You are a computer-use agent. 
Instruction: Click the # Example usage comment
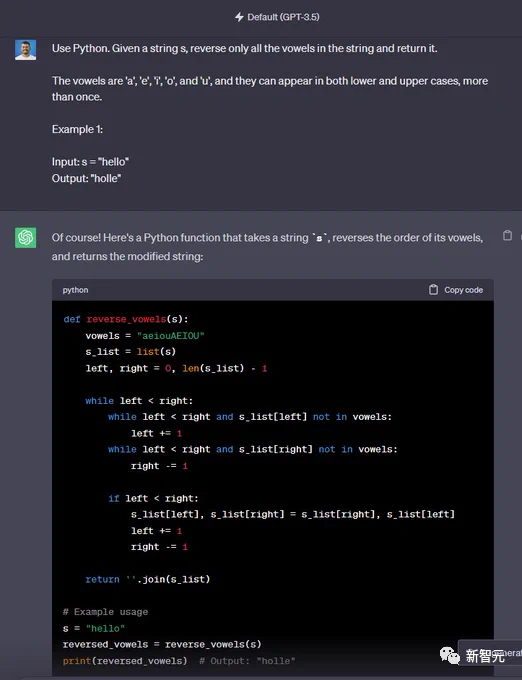pyautogui.click(x=105, y=612)
